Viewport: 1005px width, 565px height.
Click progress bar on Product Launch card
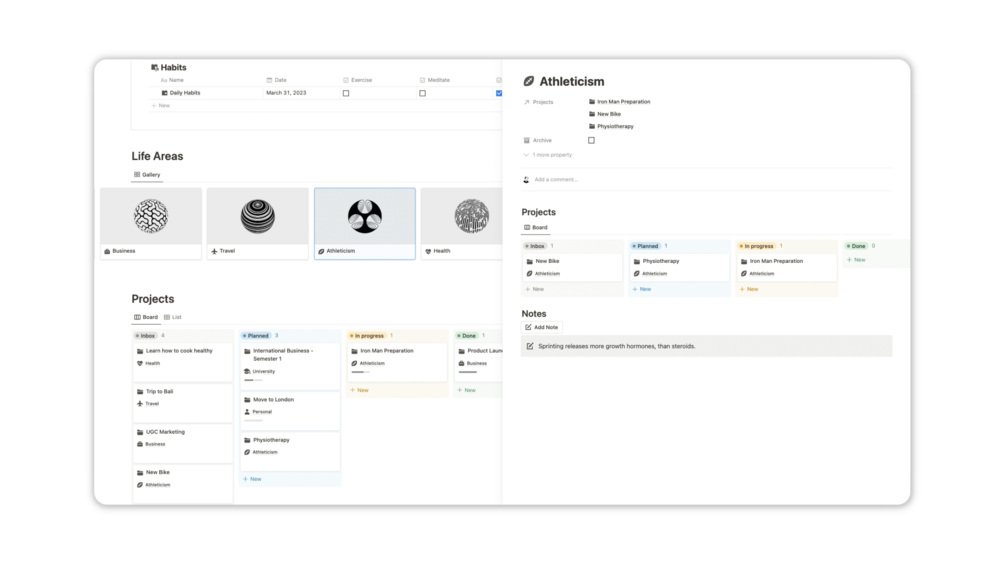click(468, 372)
